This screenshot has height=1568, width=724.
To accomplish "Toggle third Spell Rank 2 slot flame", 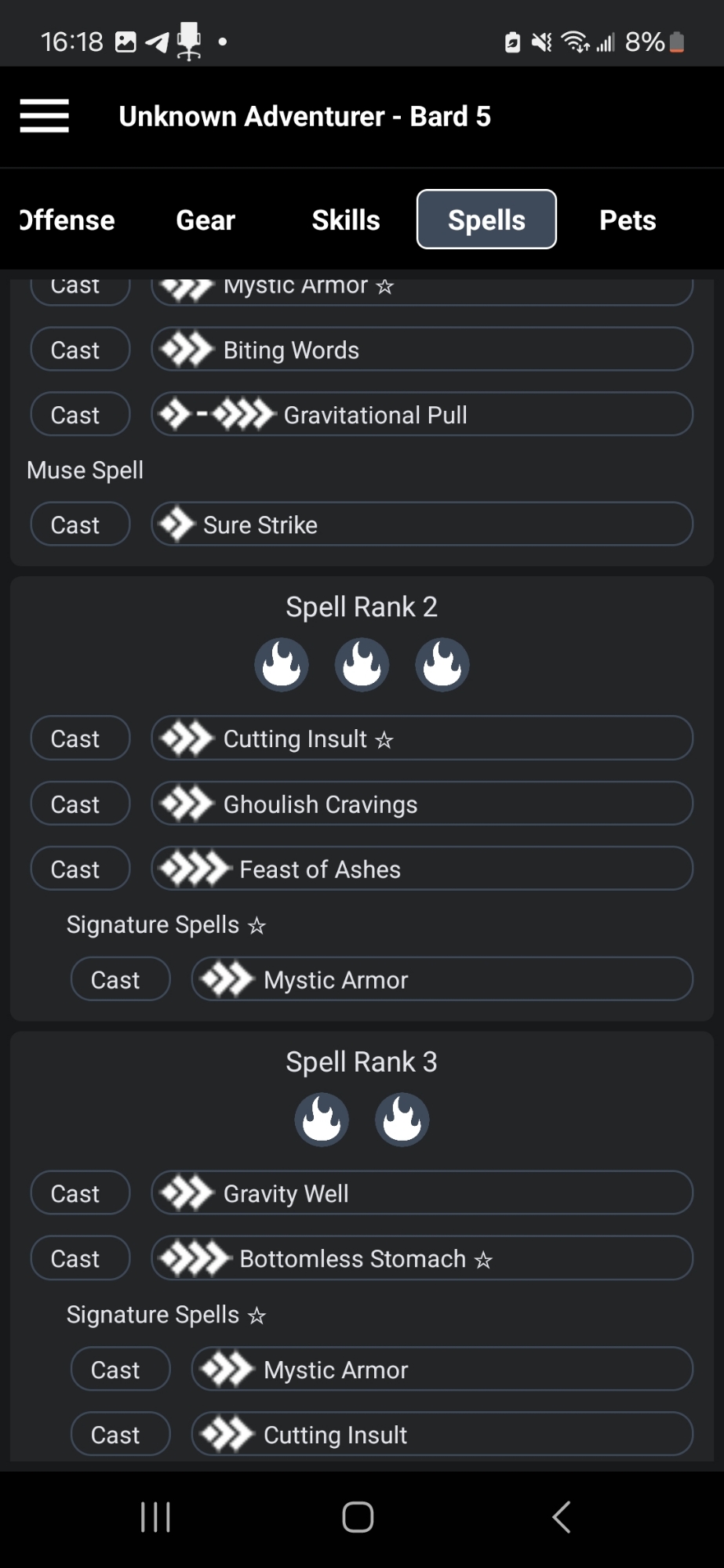I will pyautogui.click(x=442, y=665).
